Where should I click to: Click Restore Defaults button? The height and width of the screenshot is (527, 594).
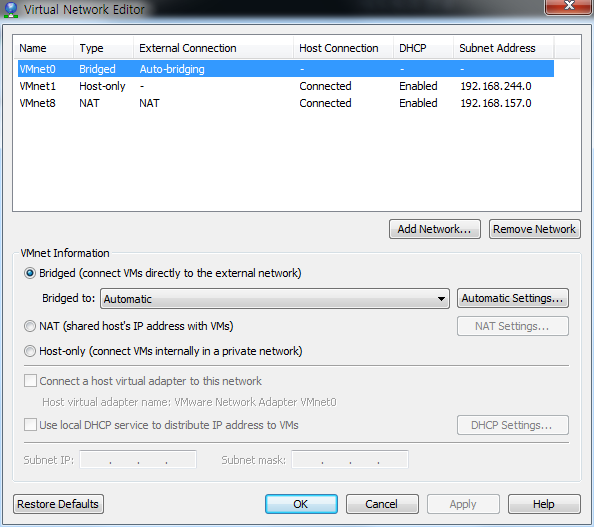(x=58, y=504)
